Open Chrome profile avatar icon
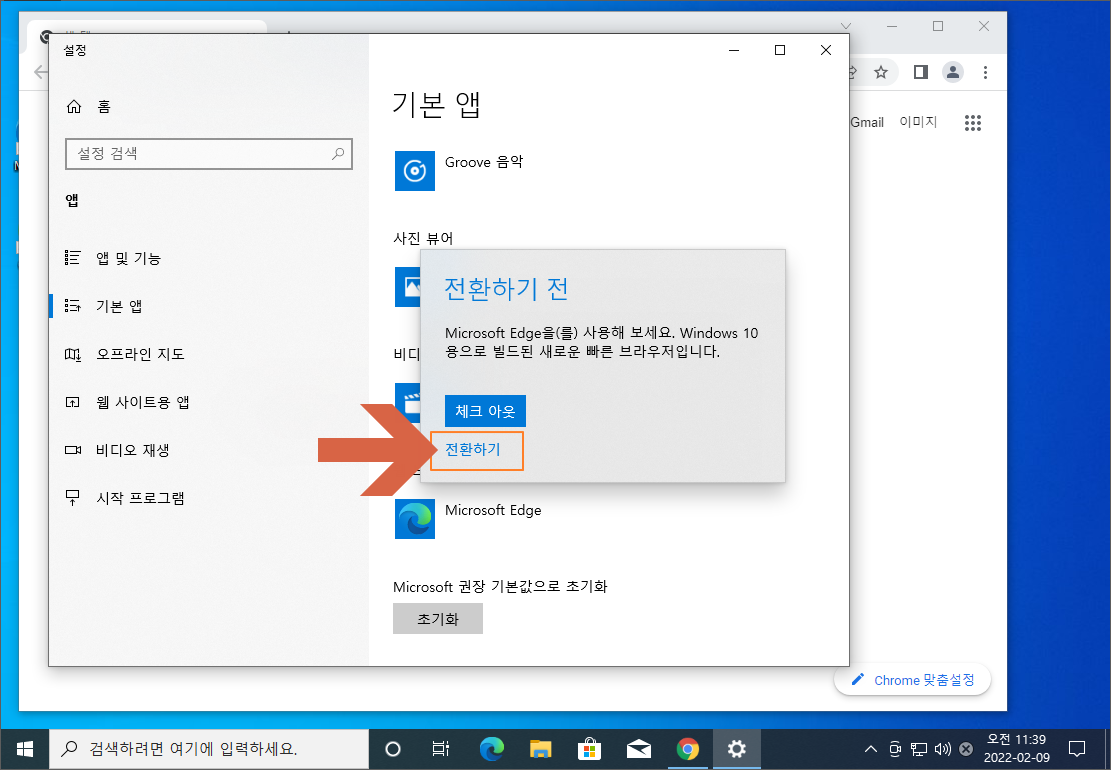Viewport: 1111px width, 770px height. pyautogui.click(x=953, y=72)
